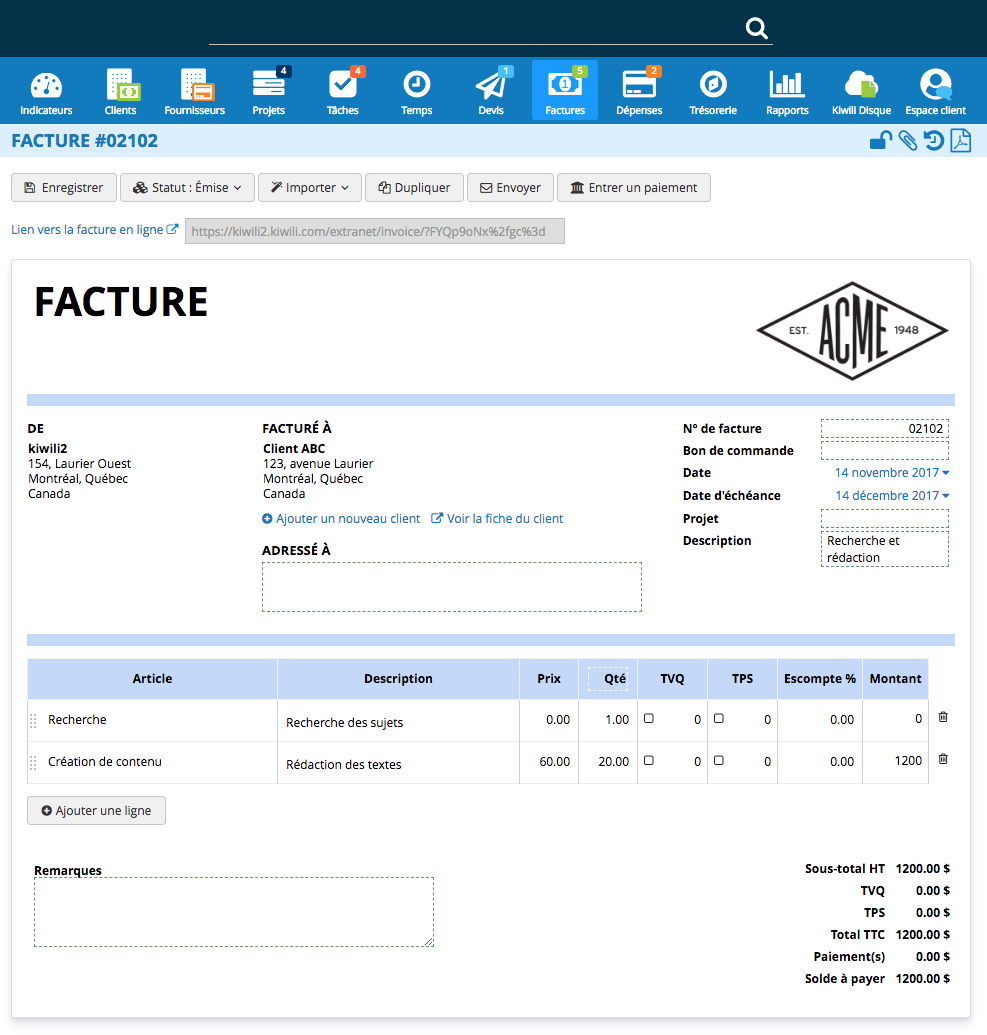Delete the Recherche line with trash icon

943,717
